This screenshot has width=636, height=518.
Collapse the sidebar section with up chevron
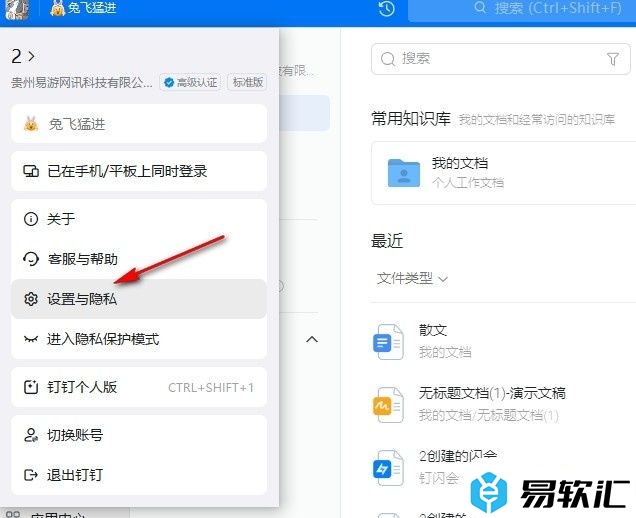(312, 339)
